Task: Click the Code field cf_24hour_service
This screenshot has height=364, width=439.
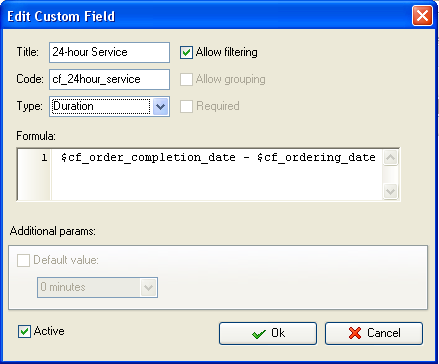Action: click(x=109, y=79)
